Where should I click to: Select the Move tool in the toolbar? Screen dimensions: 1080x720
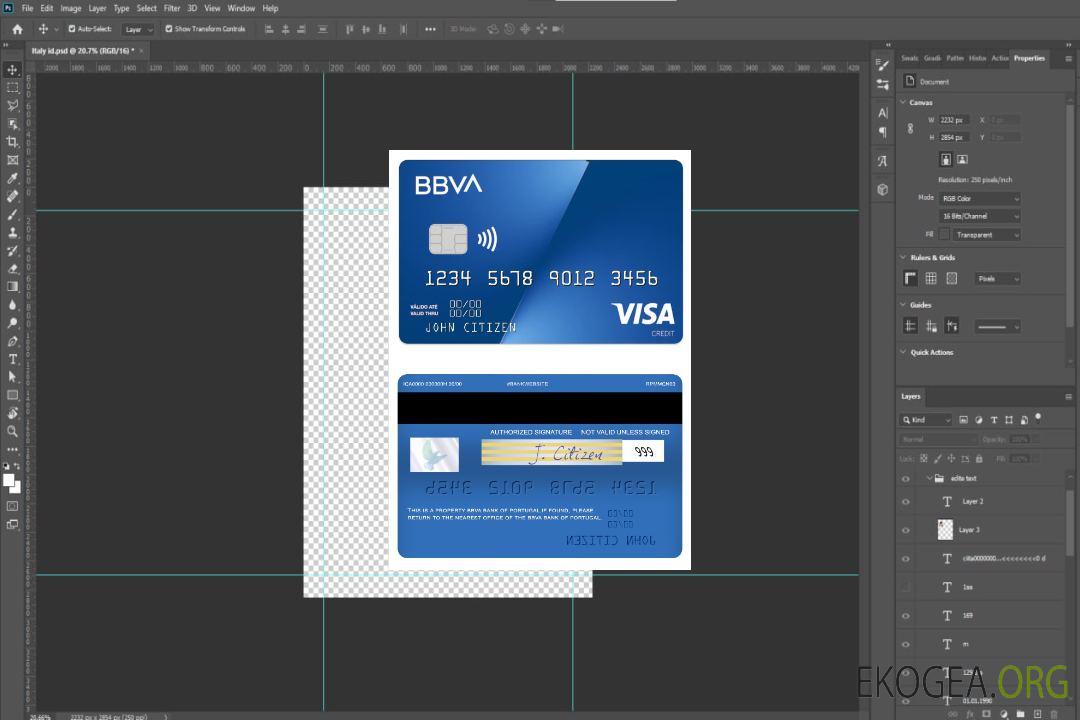pyautogui.click(x=12, y=70)
